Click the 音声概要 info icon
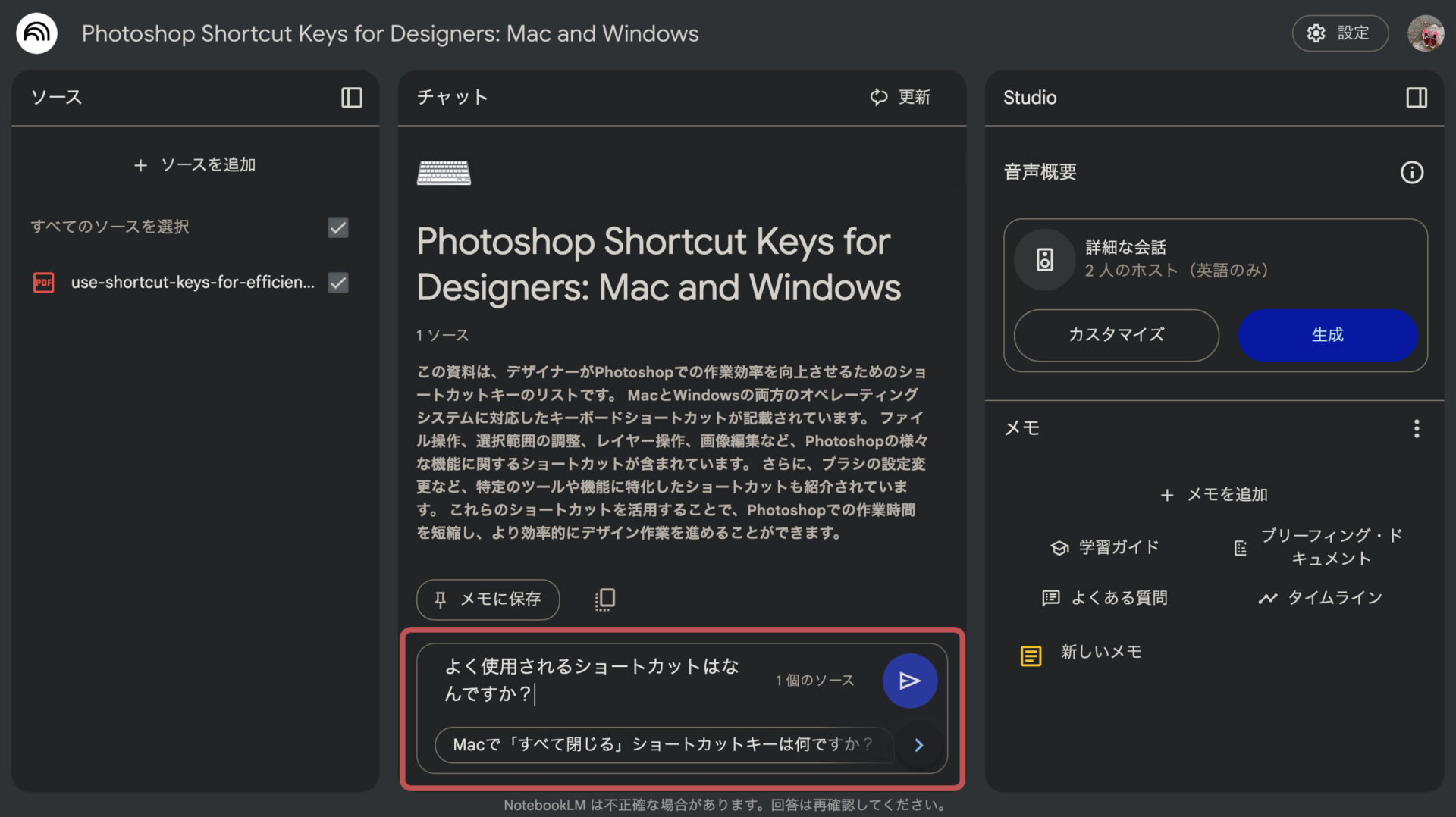The image size is (1456, 817). pos(1411,173)
